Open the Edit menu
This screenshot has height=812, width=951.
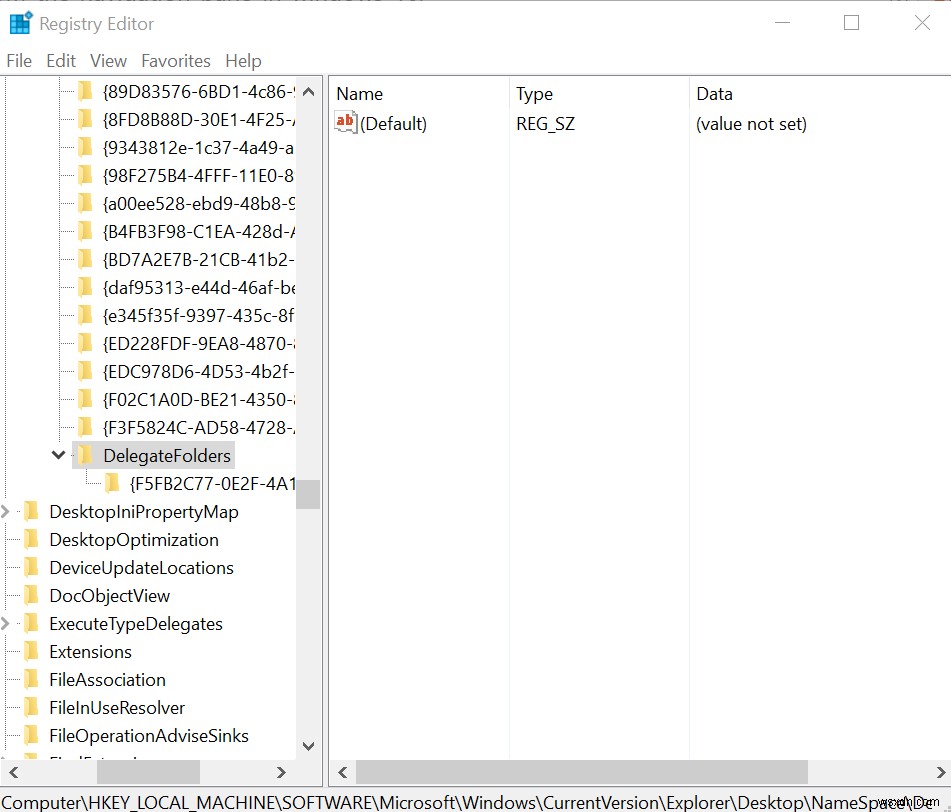coord(61,60)
